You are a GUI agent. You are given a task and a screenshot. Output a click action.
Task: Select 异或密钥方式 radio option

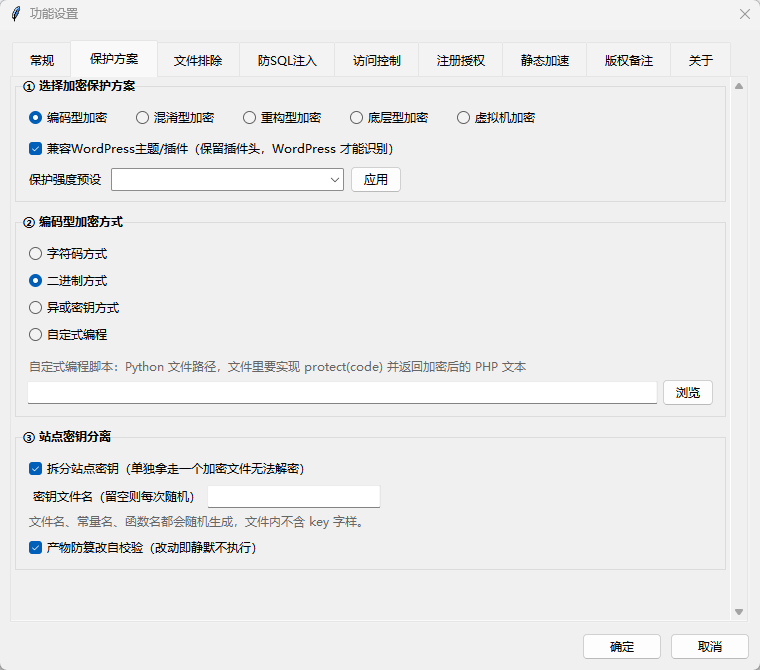click(x=74, y=308)
